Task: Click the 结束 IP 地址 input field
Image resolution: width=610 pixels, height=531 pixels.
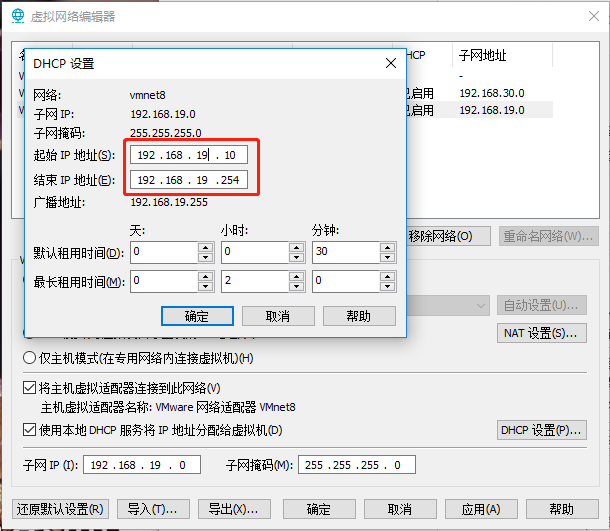Action: tap(188, 180)
